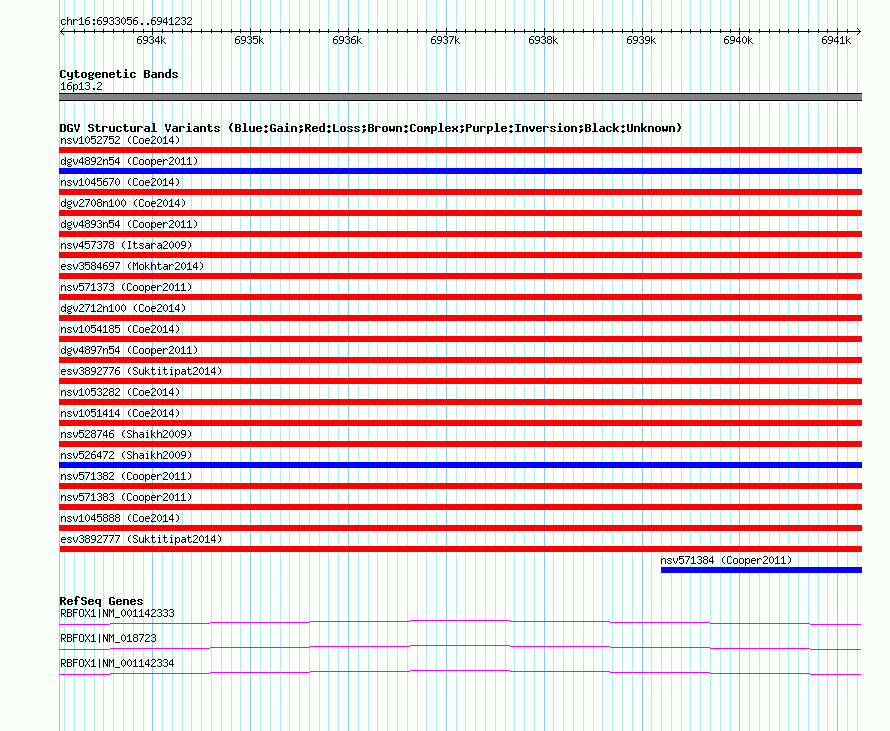Open esv3892776 (Suktitipat2014) label

point(141,371)
